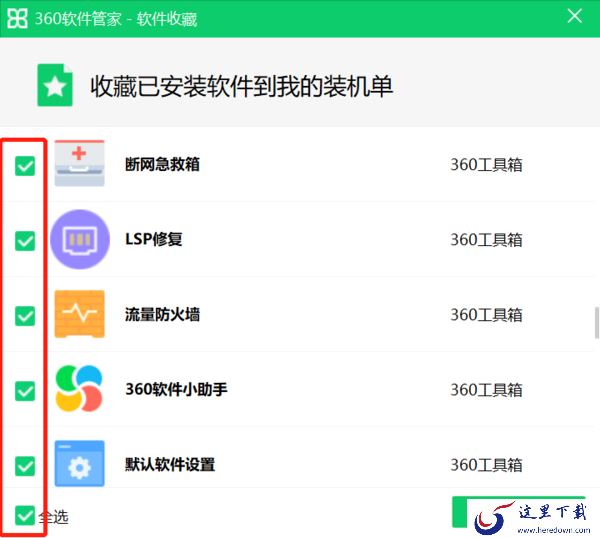600x538 pixels.
Task: Click the 360软件管家 - 软件收藏 title text
Action: 116,19
